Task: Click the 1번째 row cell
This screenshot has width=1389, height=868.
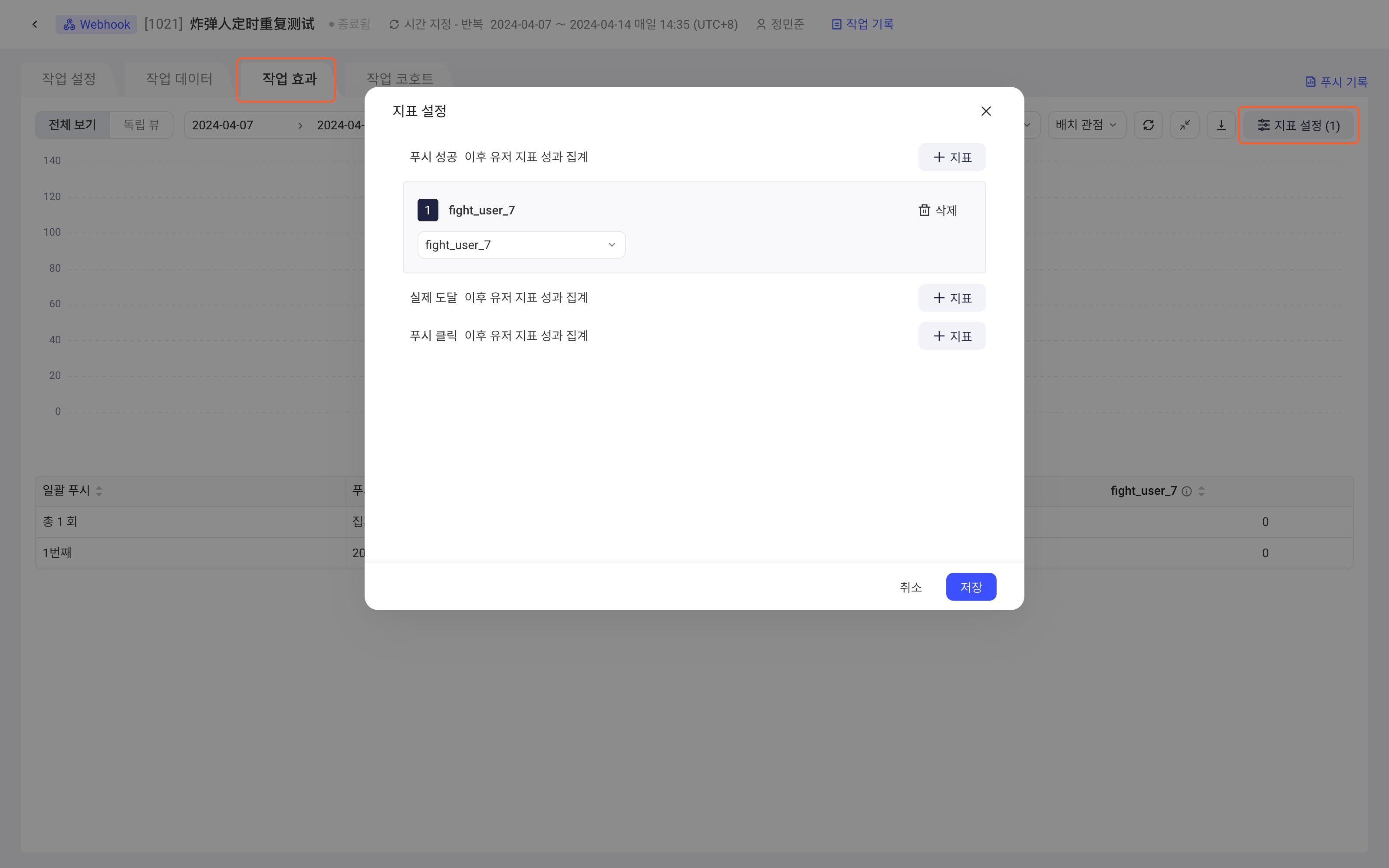Action: point(189,553)
